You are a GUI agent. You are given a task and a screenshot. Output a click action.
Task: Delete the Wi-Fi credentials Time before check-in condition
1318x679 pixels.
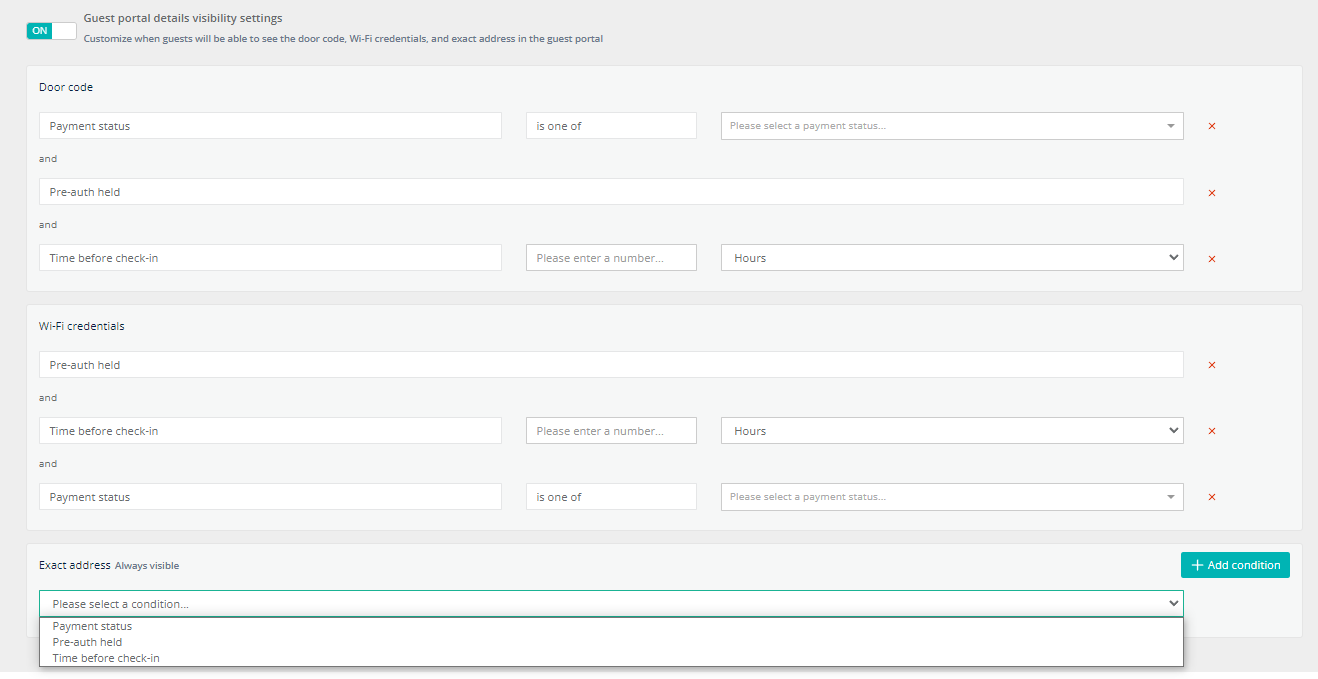tap(1212, 431)
